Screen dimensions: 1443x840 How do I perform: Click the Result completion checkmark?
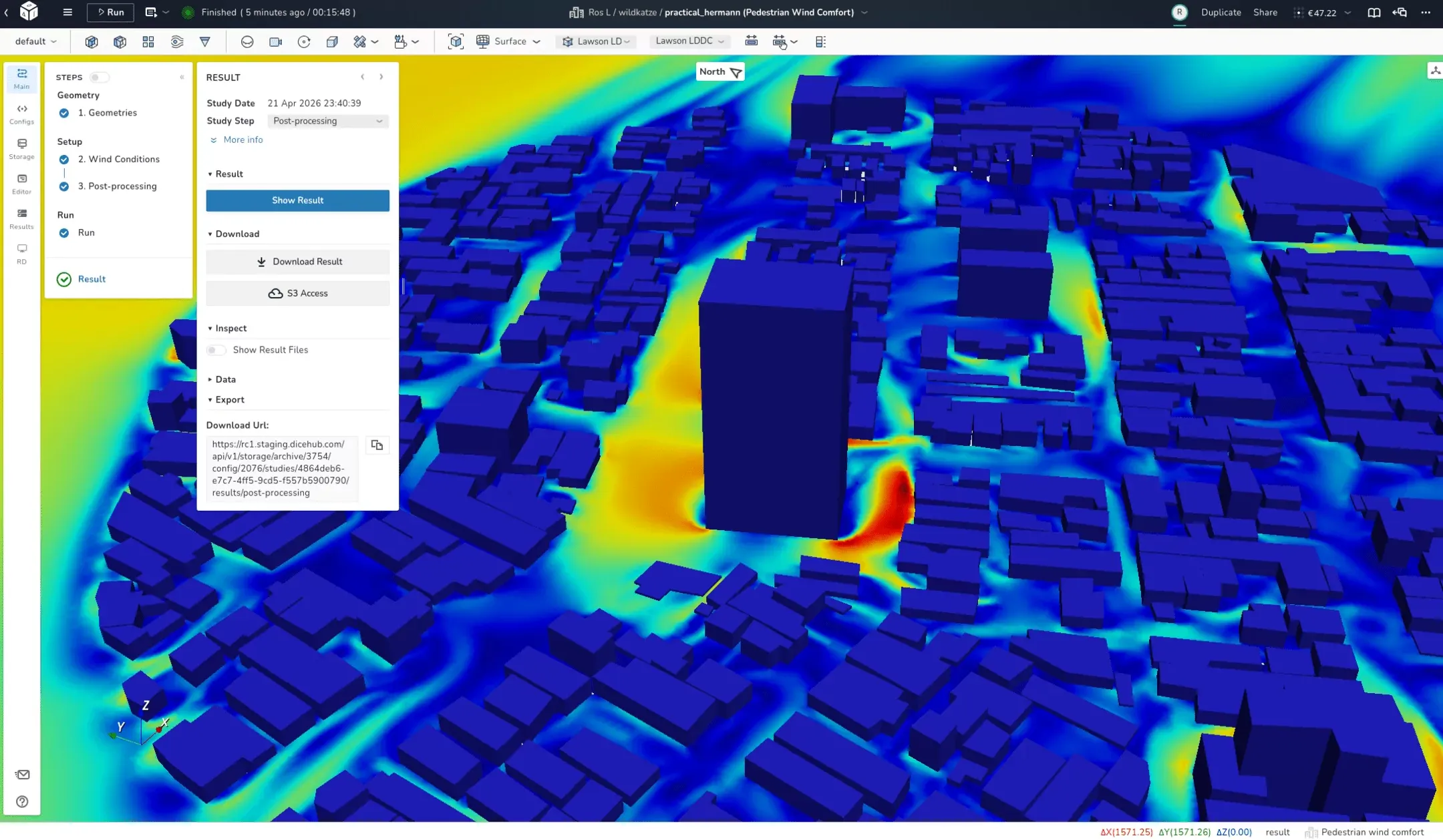click(x=64, y=279)
